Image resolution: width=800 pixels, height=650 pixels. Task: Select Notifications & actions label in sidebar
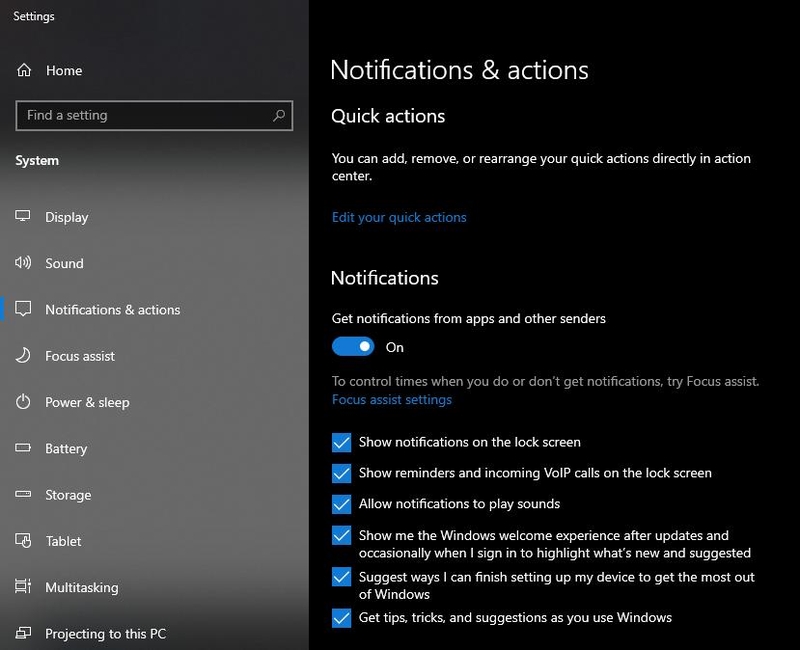pos(113,310)
